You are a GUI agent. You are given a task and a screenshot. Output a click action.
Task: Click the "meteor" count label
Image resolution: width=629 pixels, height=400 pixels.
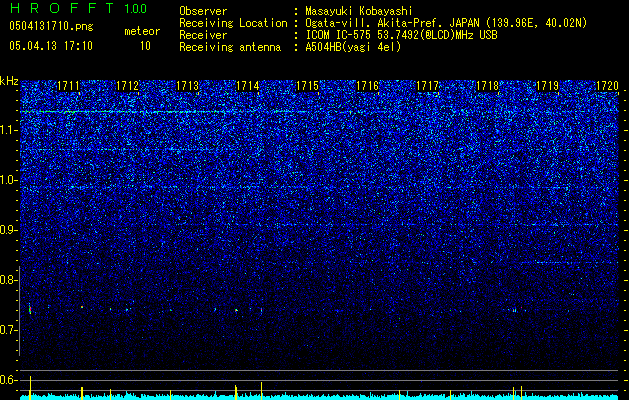coord(142,31)
